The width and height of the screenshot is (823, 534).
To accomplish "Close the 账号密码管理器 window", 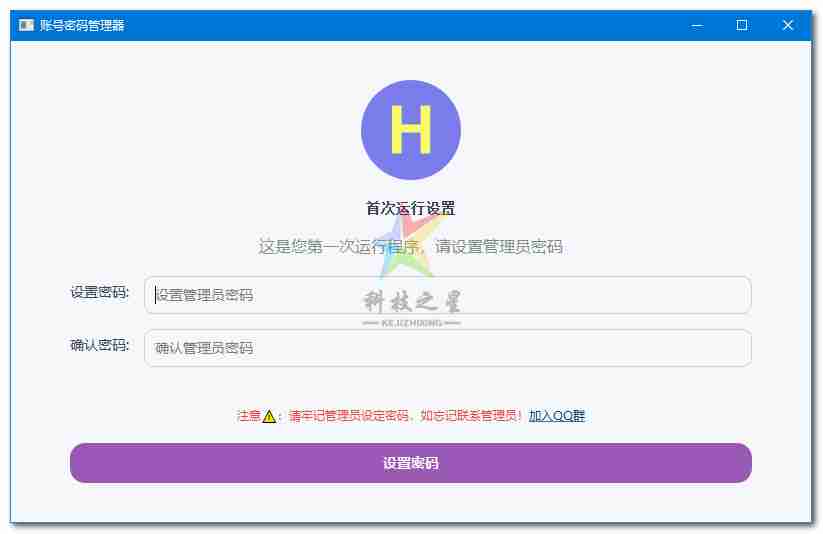I will pos(787,25).
